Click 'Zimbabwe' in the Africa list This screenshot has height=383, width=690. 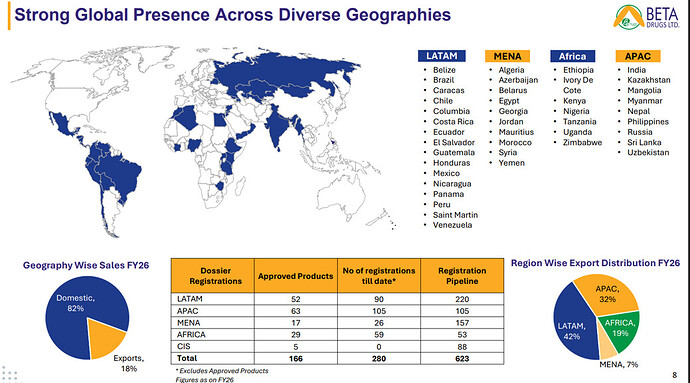pos(582,142)
